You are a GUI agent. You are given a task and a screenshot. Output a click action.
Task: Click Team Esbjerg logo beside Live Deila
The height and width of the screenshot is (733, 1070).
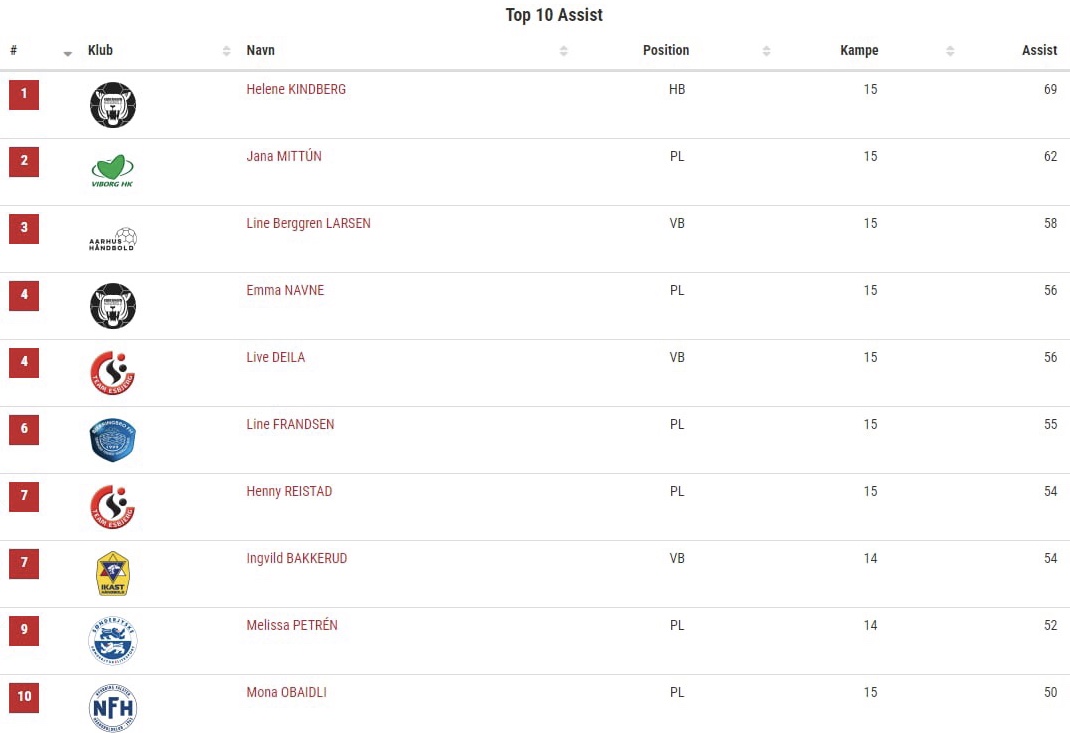tap(113, 373)
